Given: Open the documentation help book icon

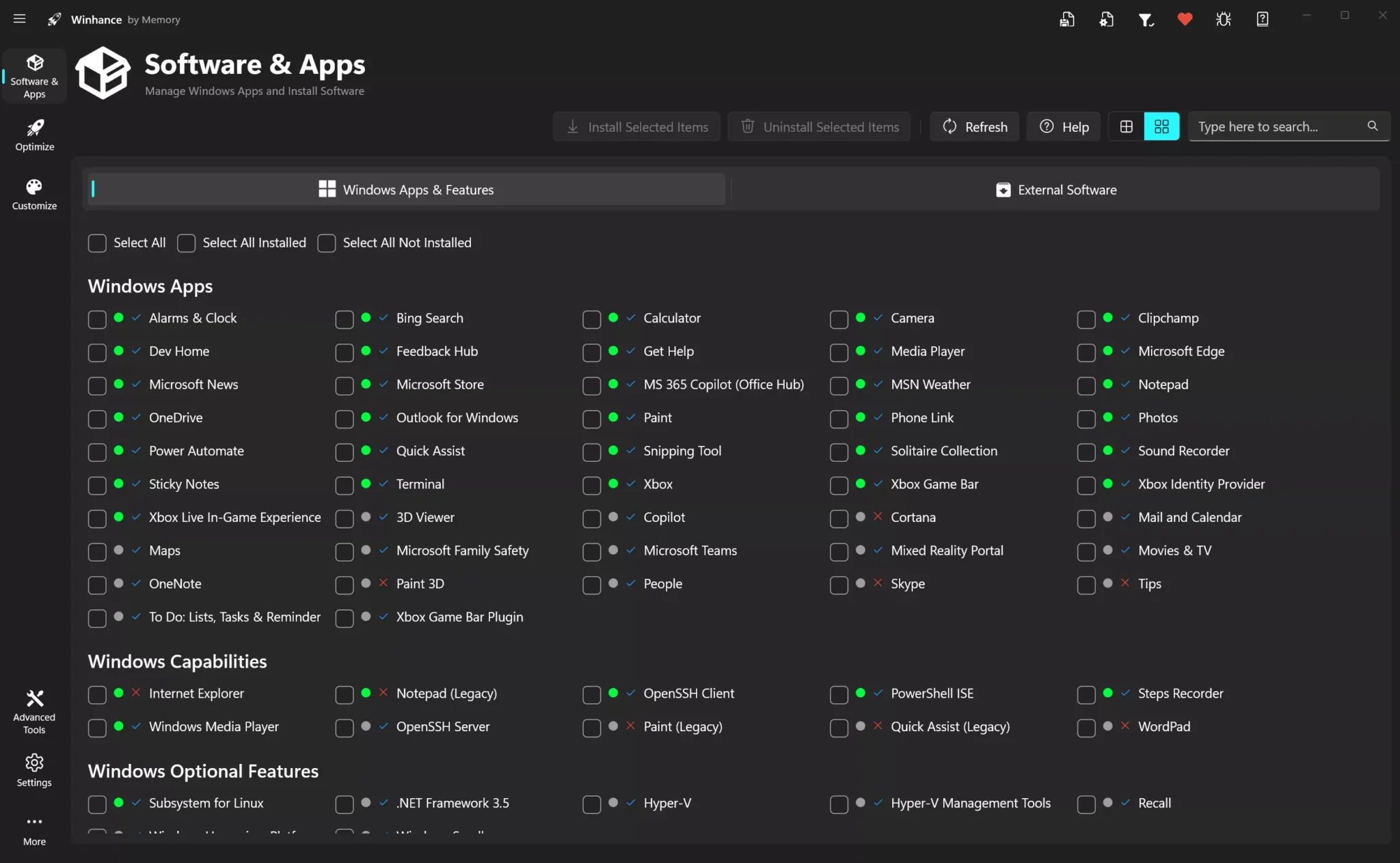Looking at the screenshot, I should point(1263,19).
